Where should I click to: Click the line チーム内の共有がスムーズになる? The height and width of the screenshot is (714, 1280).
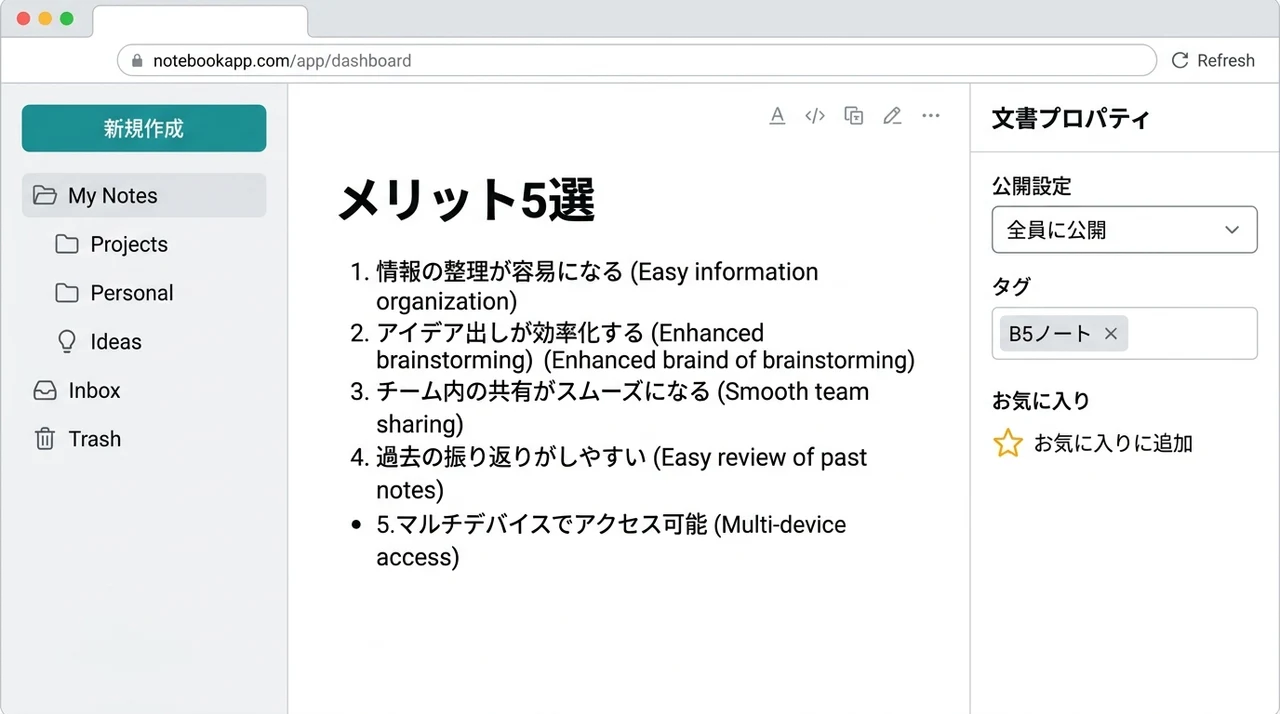coord(543,392)
